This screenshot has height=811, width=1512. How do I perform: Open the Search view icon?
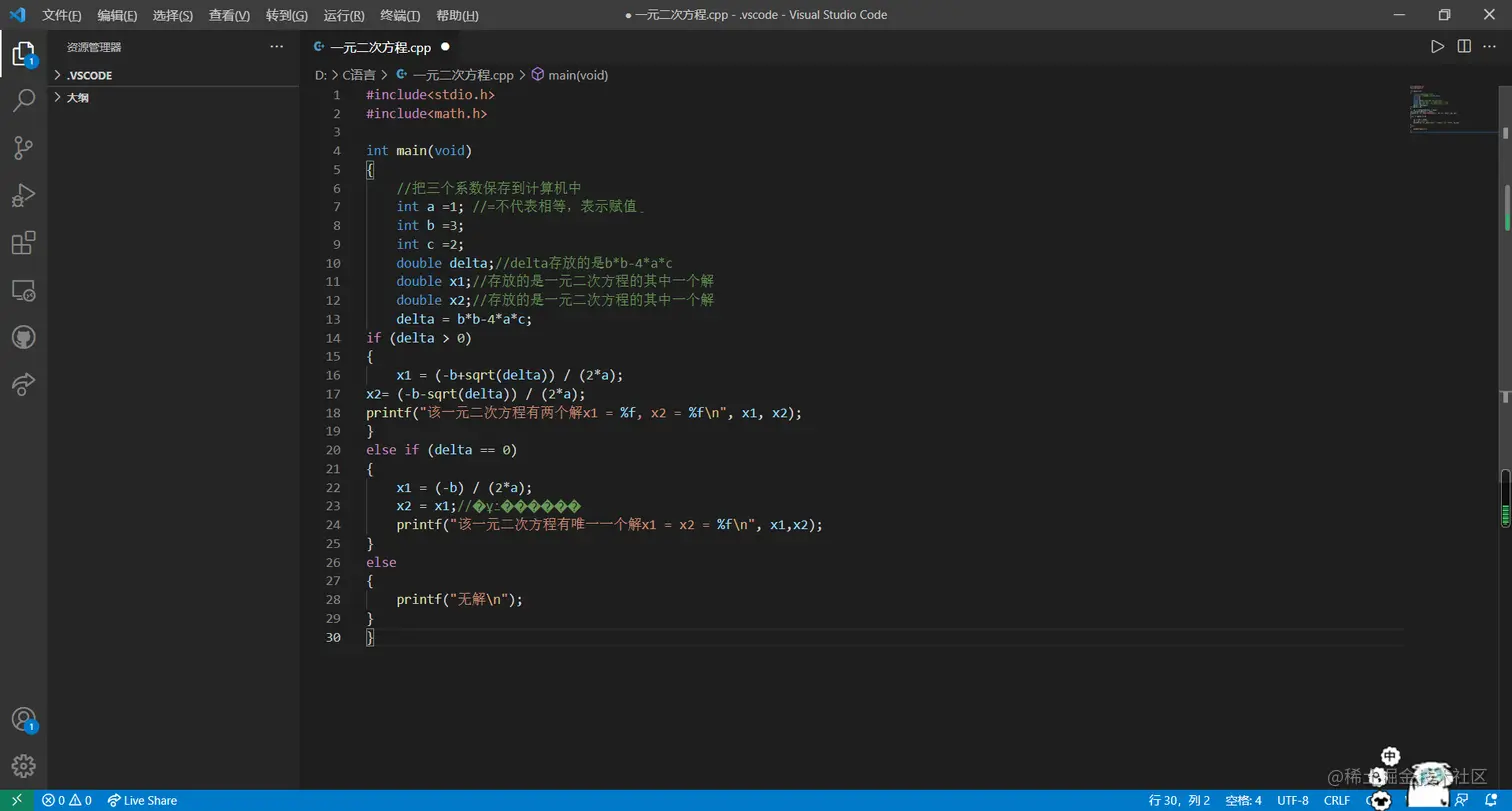click(23, 100)
